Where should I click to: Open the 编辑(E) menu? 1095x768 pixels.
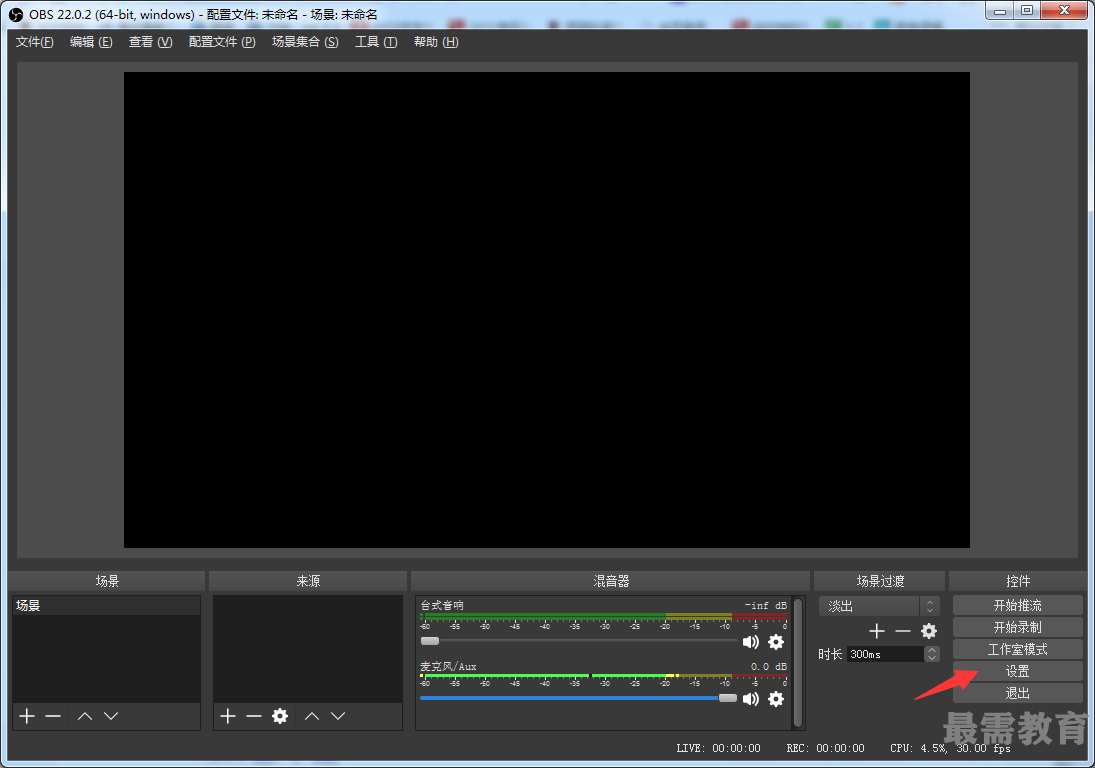coord(91,42)
